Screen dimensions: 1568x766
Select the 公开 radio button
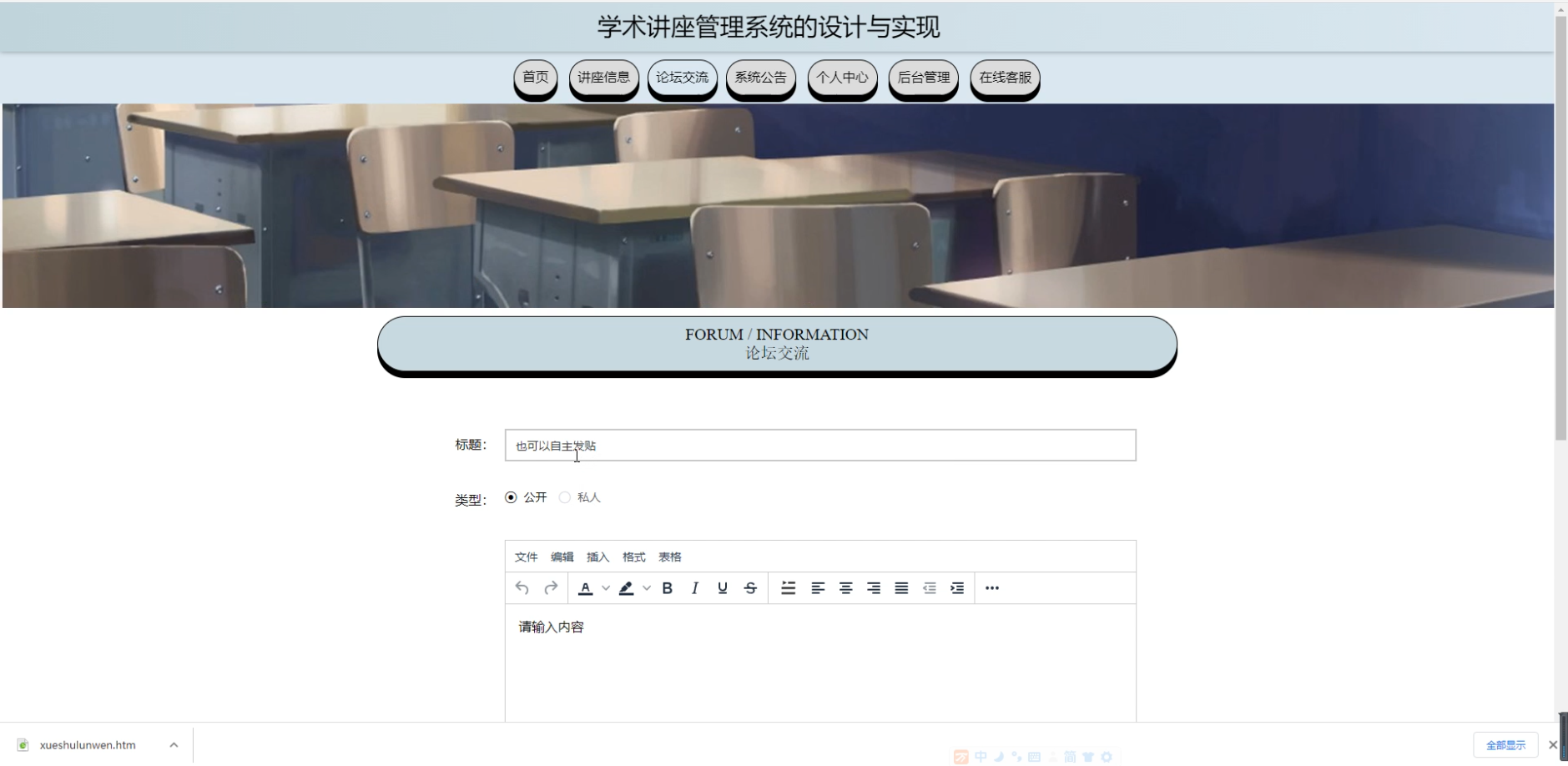click(x=511, y=497)
